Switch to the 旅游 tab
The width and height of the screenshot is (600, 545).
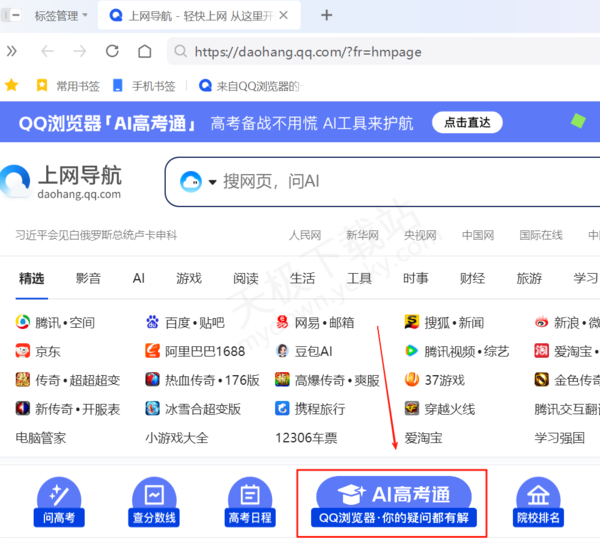tap(529, 278)
